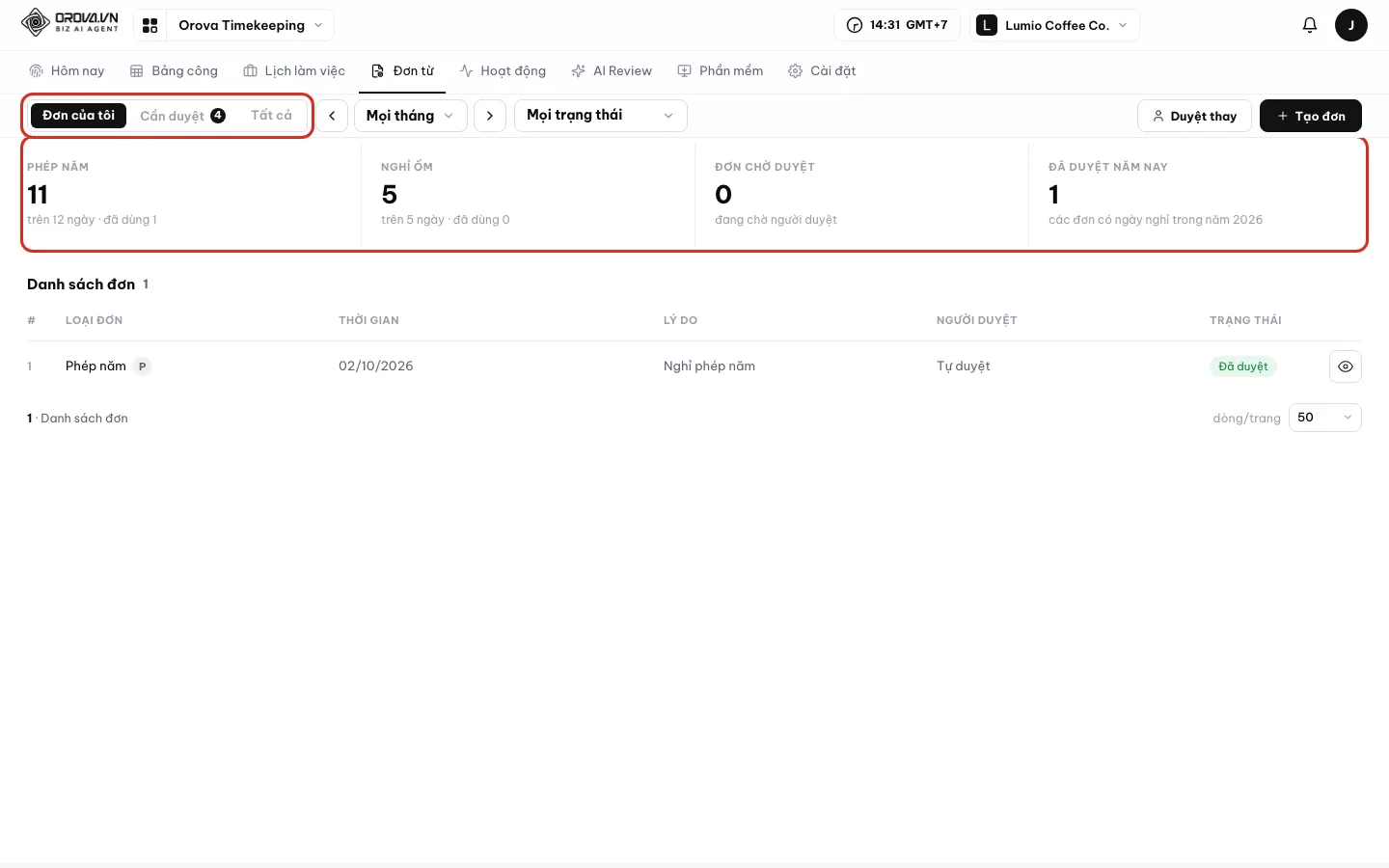Image resolution: width=1389 pixels, height=868 pixels.
Task: Change rows per page dropdown 50
Action: click(1324, 418)
